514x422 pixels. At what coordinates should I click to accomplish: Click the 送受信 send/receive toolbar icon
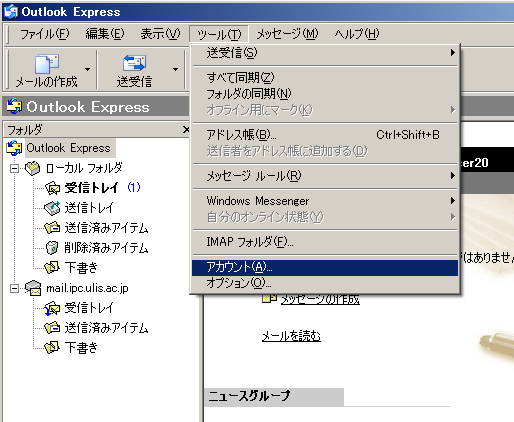[x=134, y=63]
